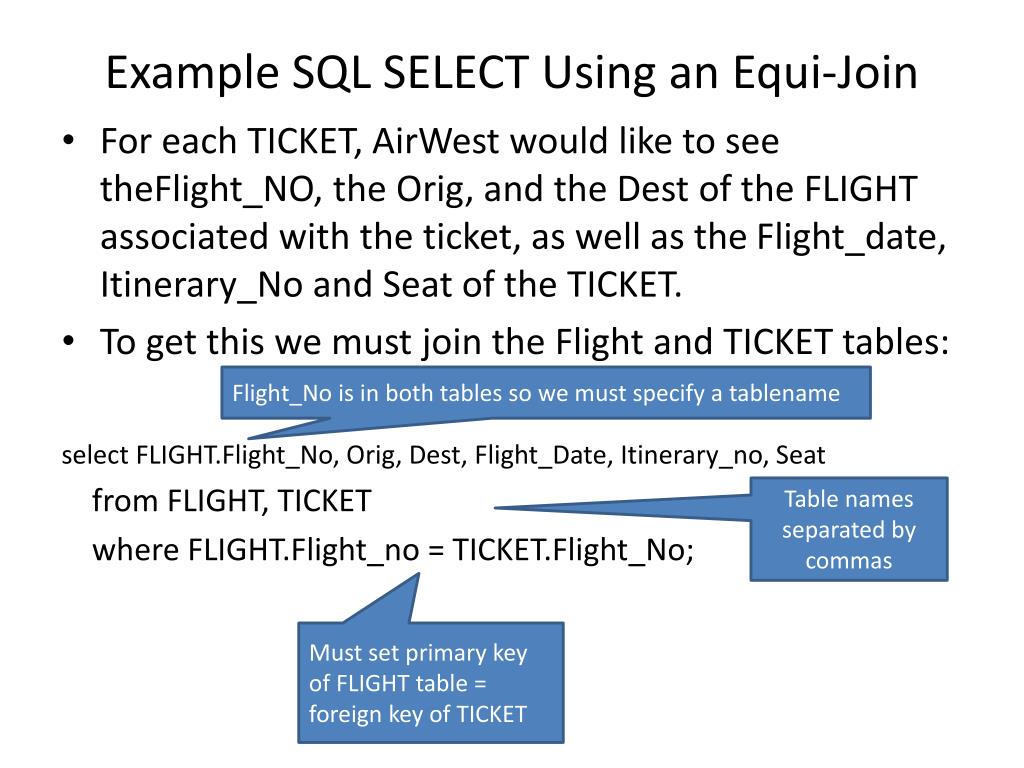This screenshot has height=768, width=1024.
Task: Click the word Equi-Join in title
Action: (x=825, y=73)
